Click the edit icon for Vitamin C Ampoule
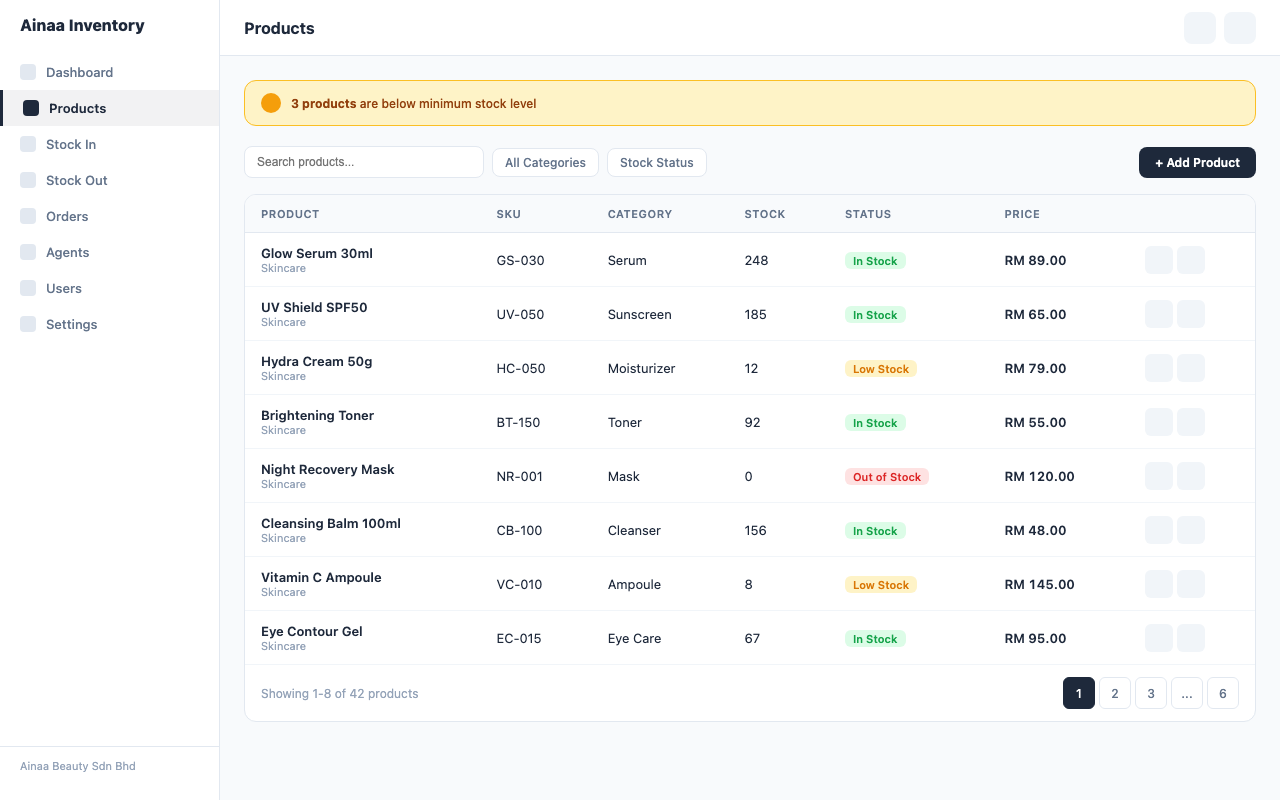The height and width of the screenshot is (800, 1280). (1159, 584)
